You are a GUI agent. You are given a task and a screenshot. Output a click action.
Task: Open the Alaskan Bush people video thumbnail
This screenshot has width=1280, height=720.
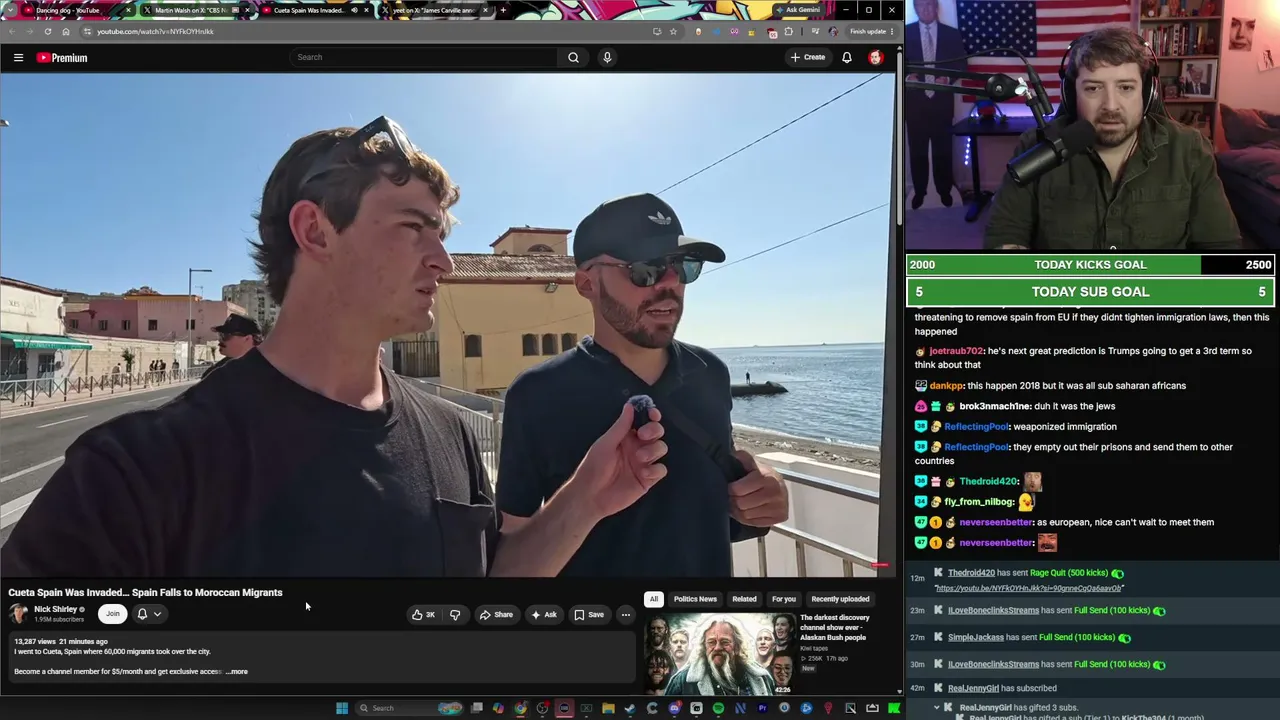pyautogui.click(x=720, y=654)
